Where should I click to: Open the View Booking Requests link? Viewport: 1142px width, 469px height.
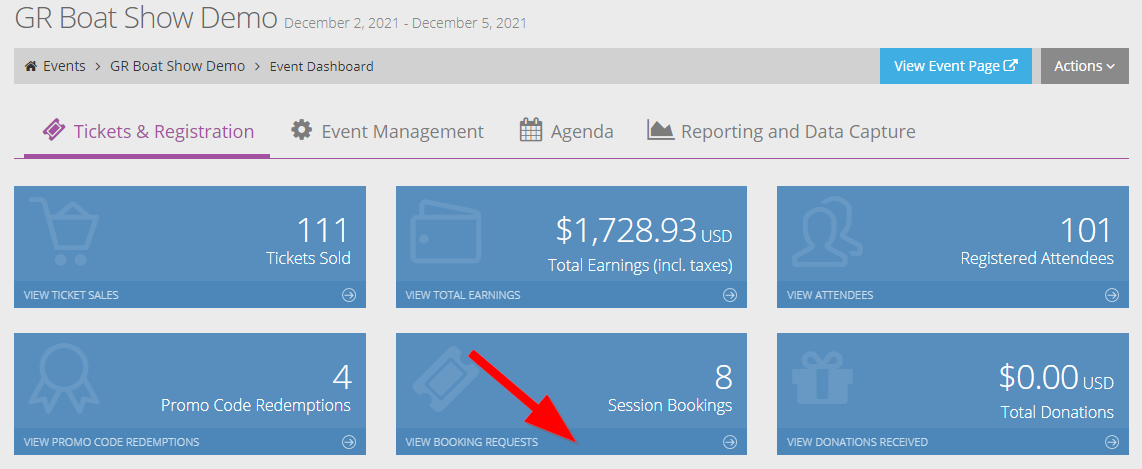pos(471,442)
